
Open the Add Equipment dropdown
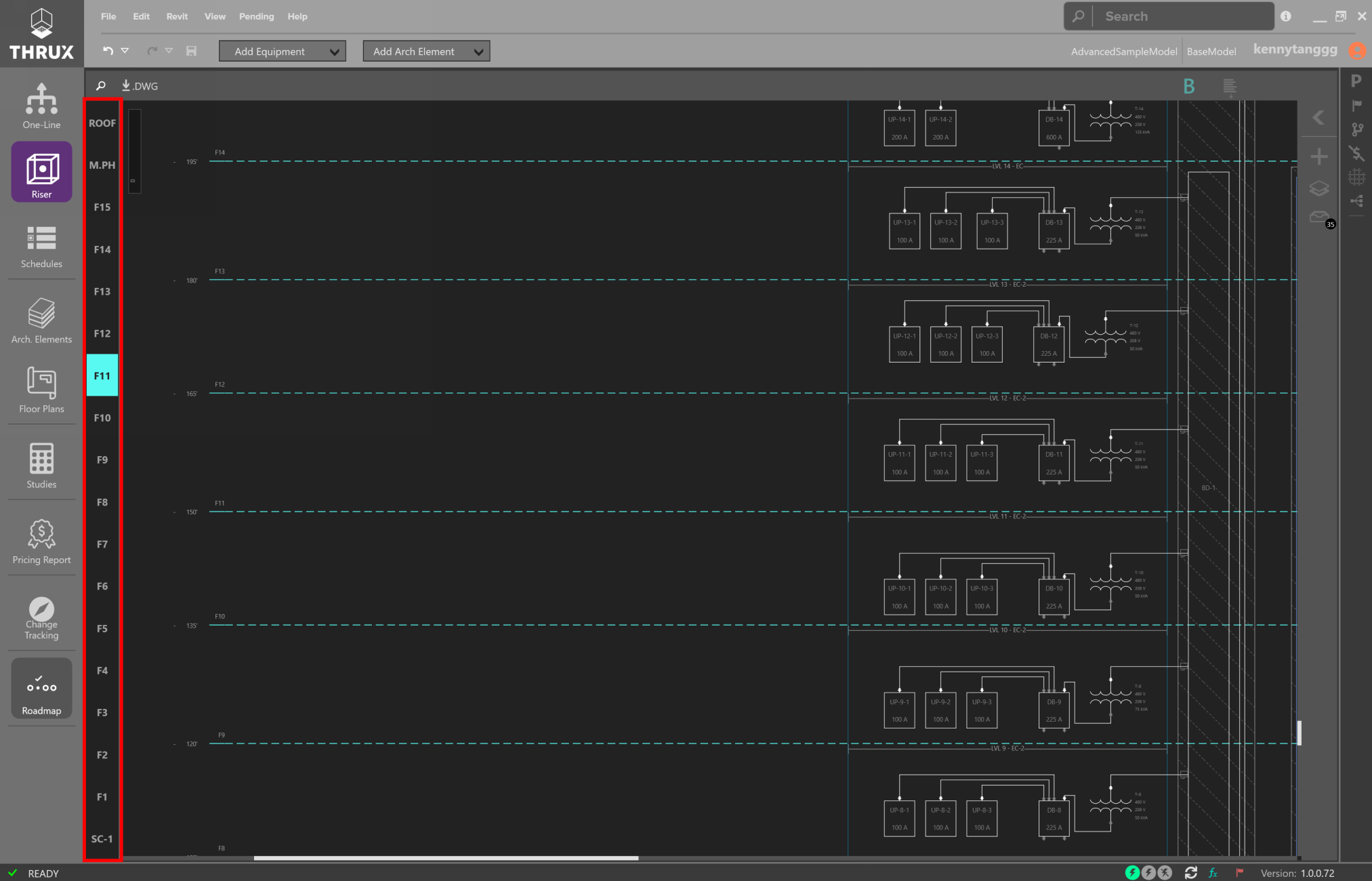(283, 52)
